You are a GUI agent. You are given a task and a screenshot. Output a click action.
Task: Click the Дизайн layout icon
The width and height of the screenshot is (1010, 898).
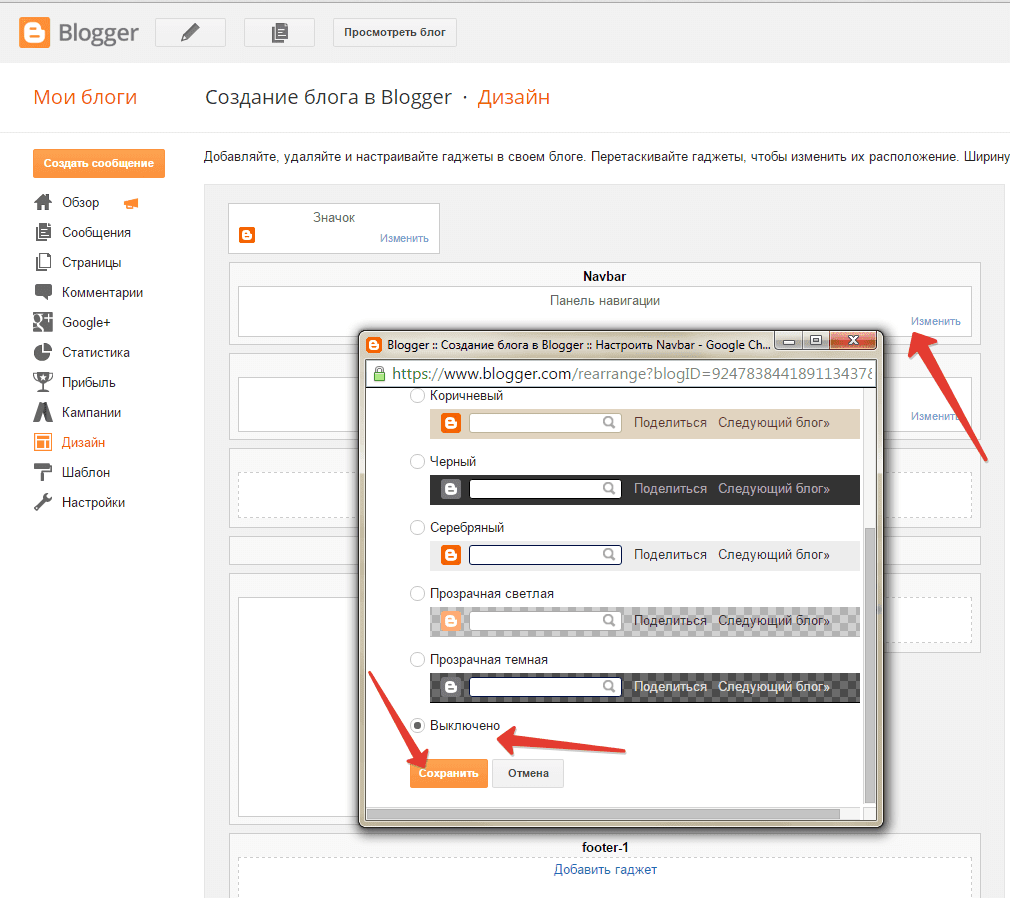(43, 442)
